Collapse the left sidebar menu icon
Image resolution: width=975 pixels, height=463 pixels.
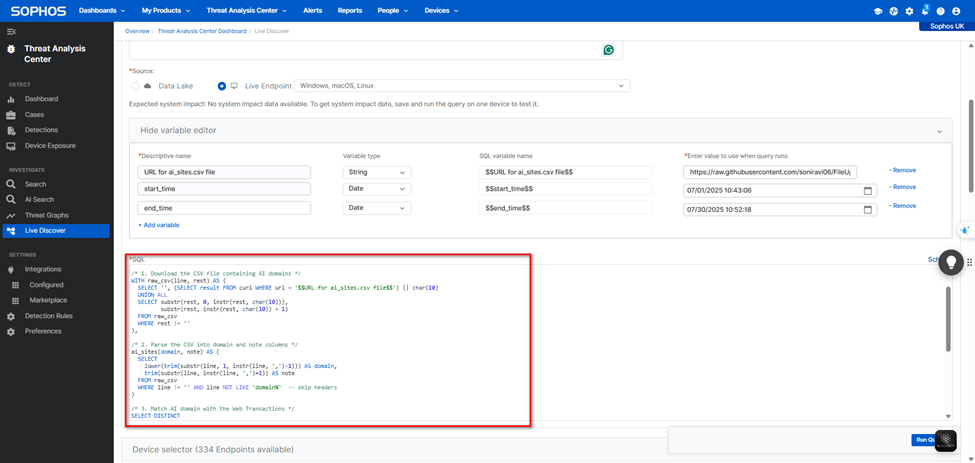11,32
